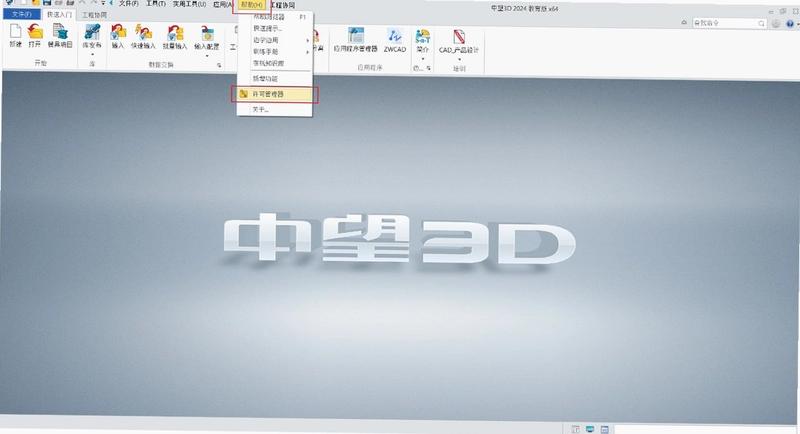800x434 pixels.
Task: Open the quick access toolbar customize dropdown
Action: pyautogui.click(x=103, y=3)
